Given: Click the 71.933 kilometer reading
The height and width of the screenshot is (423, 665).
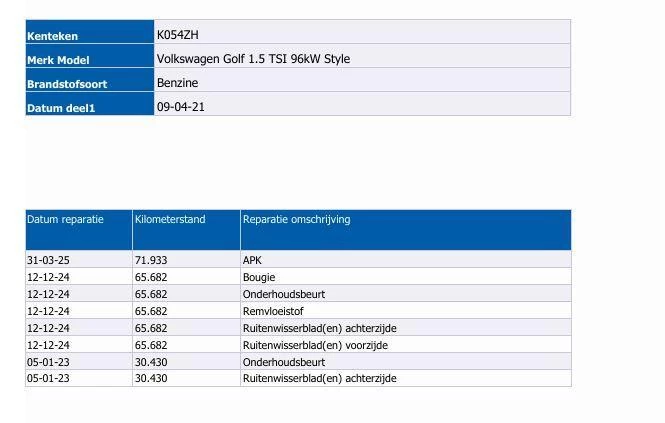Looking at the screenshot, I should point(151,260).
